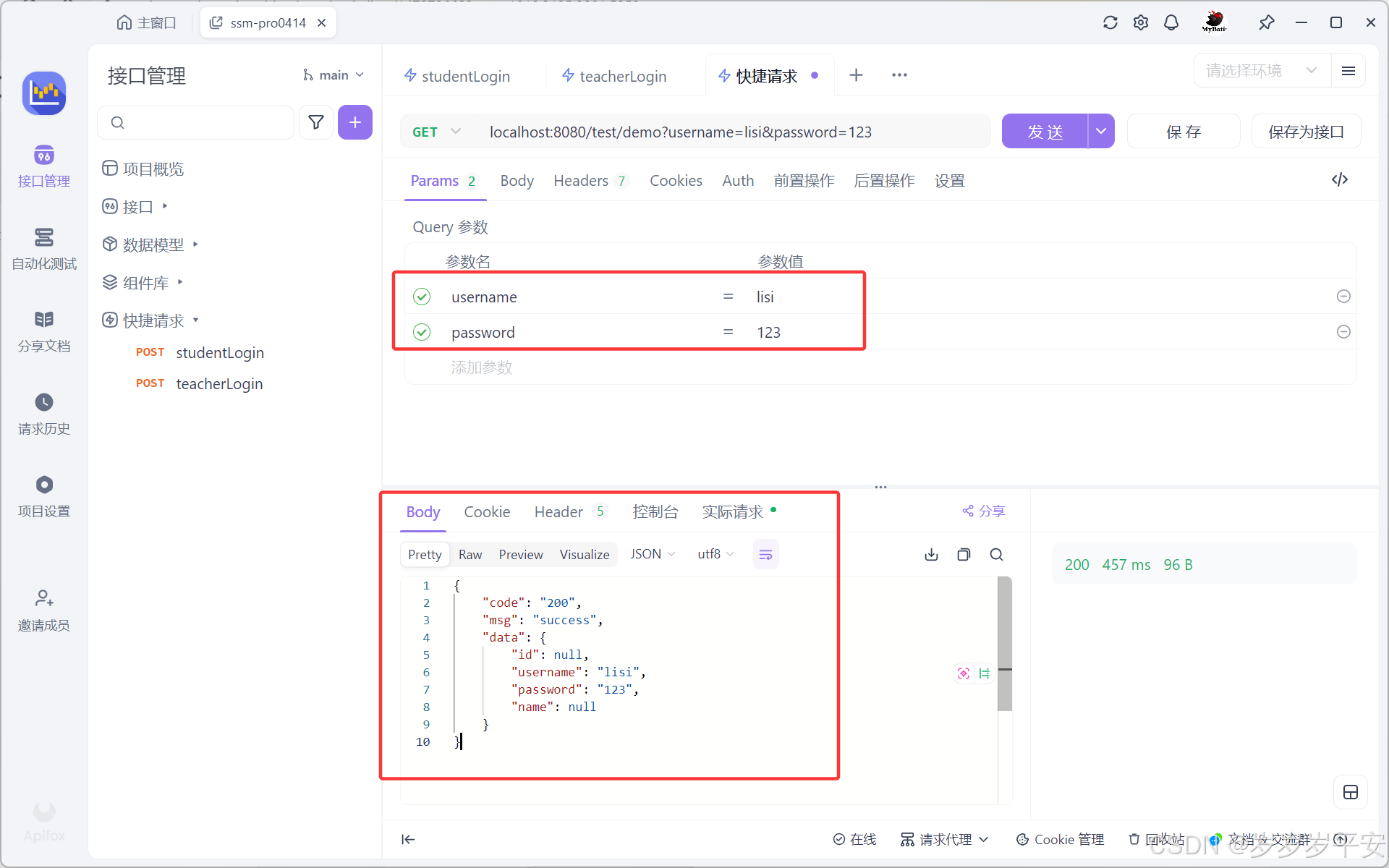Screen dimensions: 1389x868
Task: Uncheck the username parameter checkbox
Action: [x=422, y=297]
